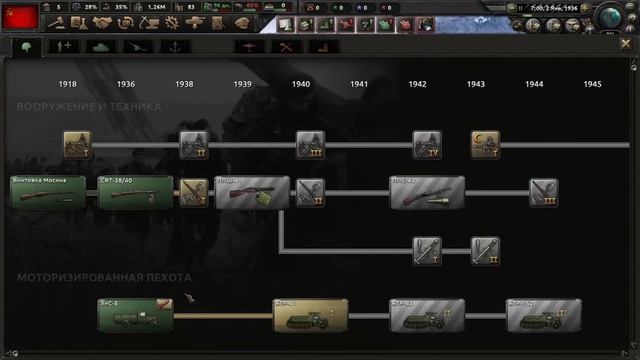Click the ВООРУЖЕНИЕ И ТЕХНИКА section heading
Image resolution: width=640 pixels, height=360 pixels.
pyautogui.click(x=89, y=107)
